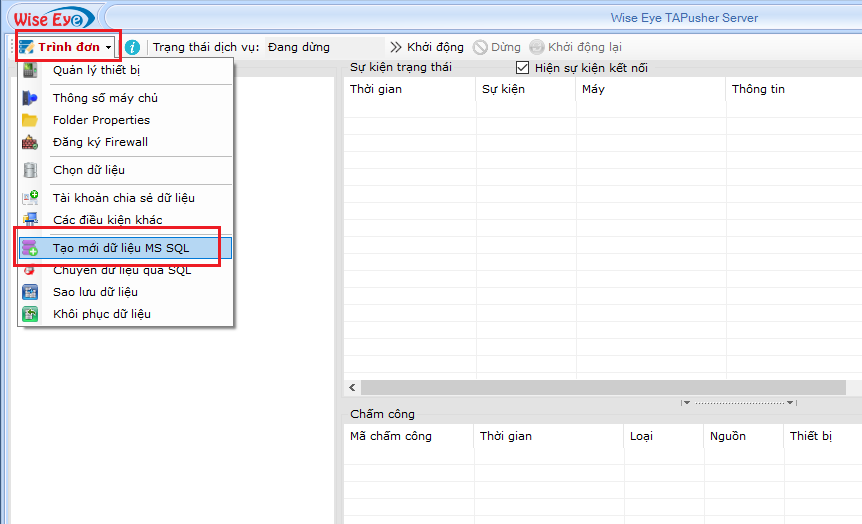Click the Khôi phục dữ liệu restore icon
This screenshot has height=524, width=862.
pyautogui.click(x=30, y=314)
